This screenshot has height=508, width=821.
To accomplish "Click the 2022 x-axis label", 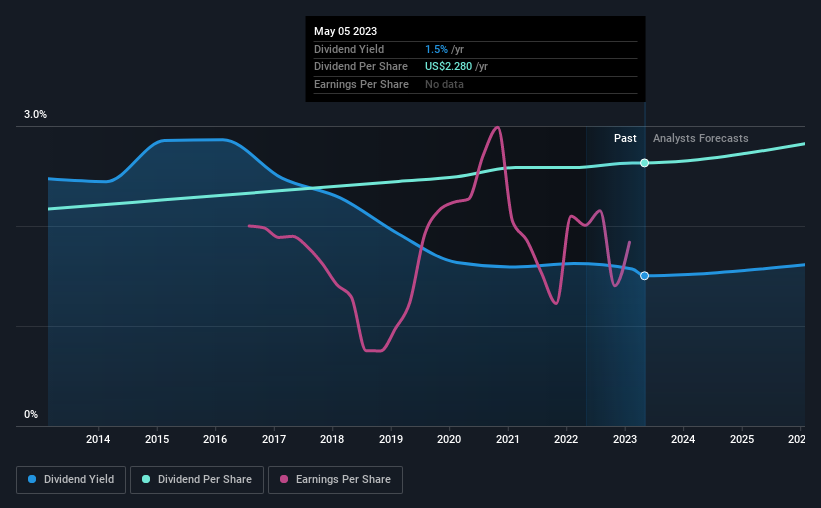I will tap(566, 439).
